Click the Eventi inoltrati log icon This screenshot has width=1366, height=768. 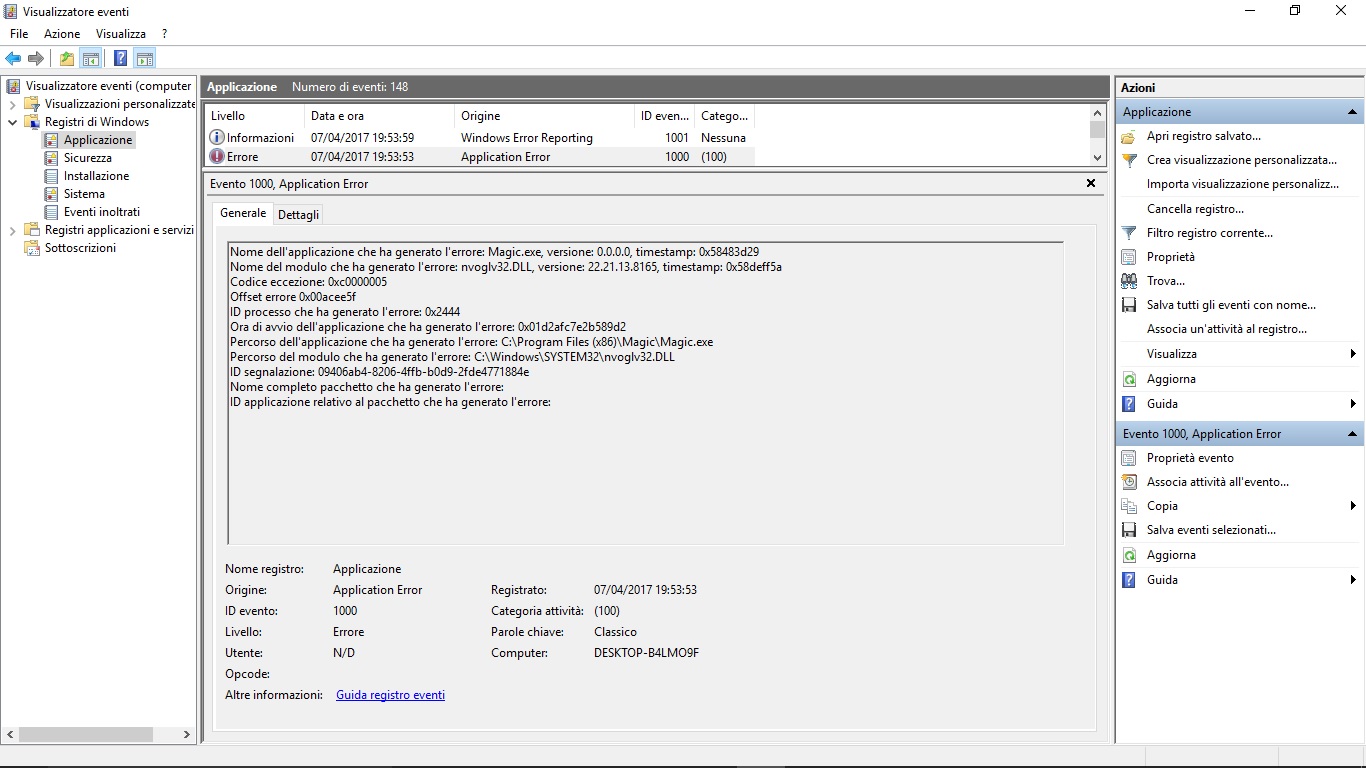coord(51,212)
